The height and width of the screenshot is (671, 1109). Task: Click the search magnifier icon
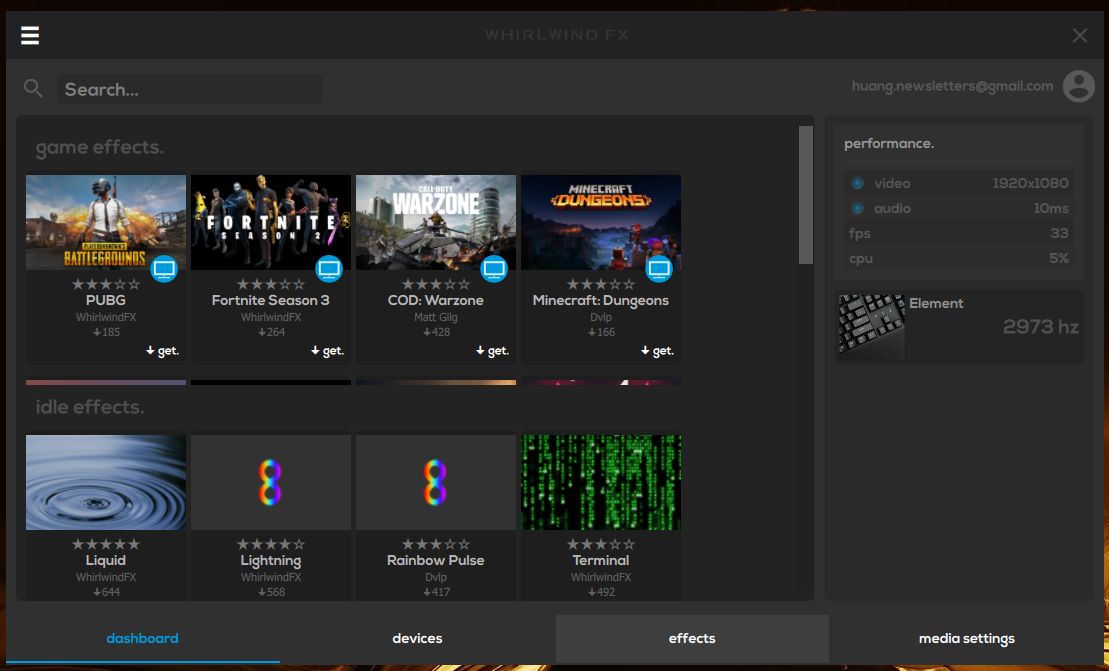click(x=33, y=89)
